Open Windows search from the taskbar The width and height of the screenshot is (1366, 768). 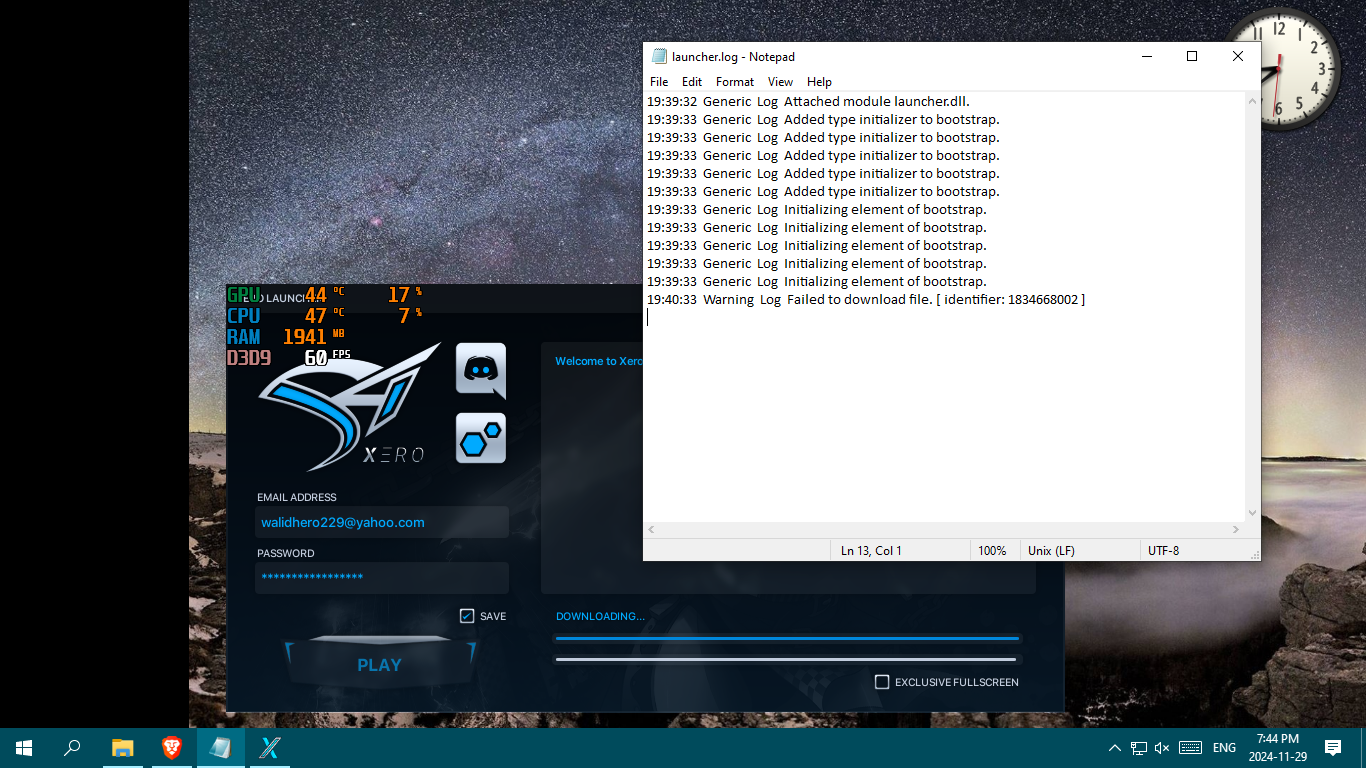pos(72,747)
